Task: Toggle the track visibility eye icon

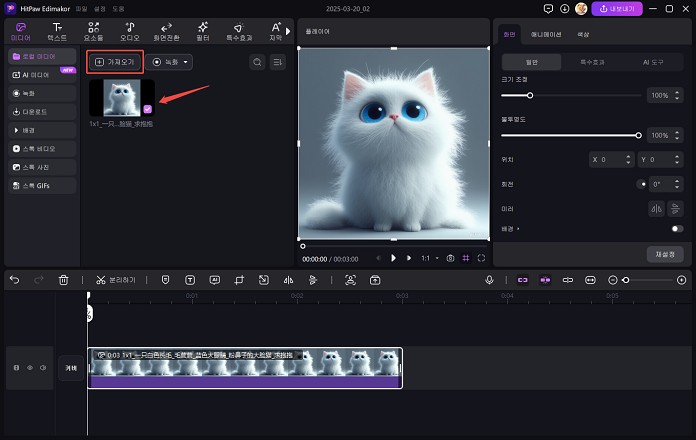Action: tap(30, 368)
